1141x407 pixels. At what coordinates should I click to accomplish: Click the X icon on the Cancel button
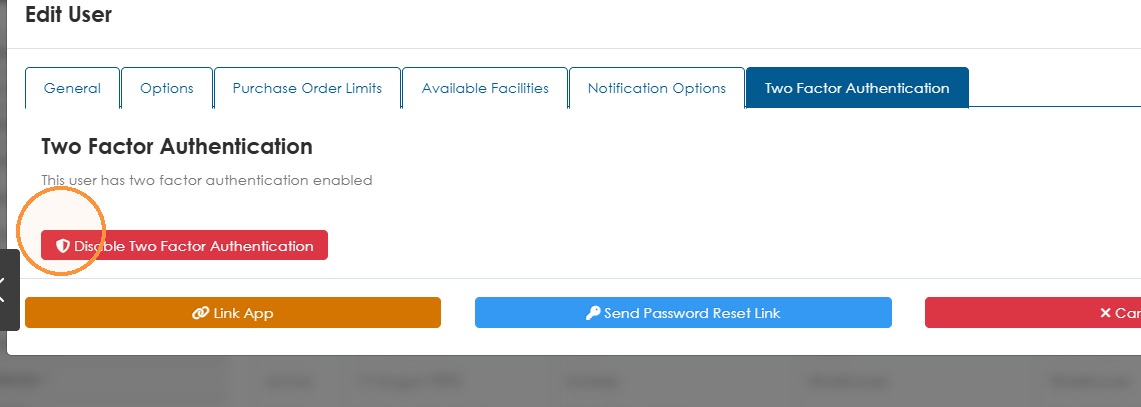click(1105, 313)
